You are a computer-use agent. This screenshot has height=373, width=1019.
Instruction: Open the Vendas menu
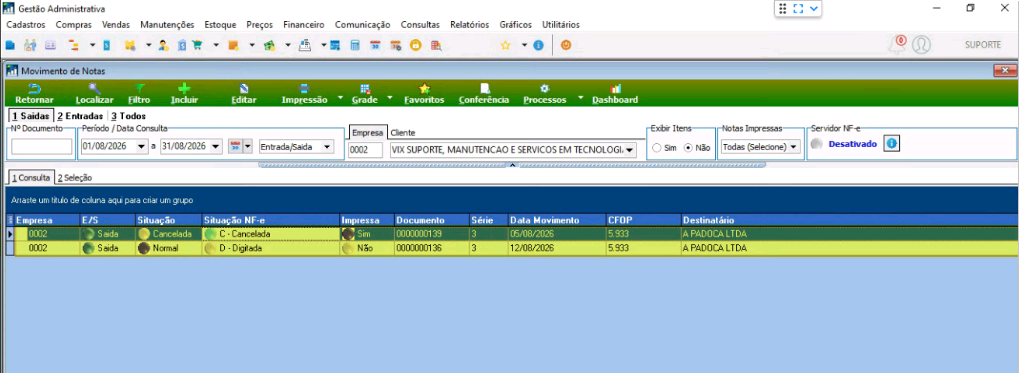(x=116, y=25)
